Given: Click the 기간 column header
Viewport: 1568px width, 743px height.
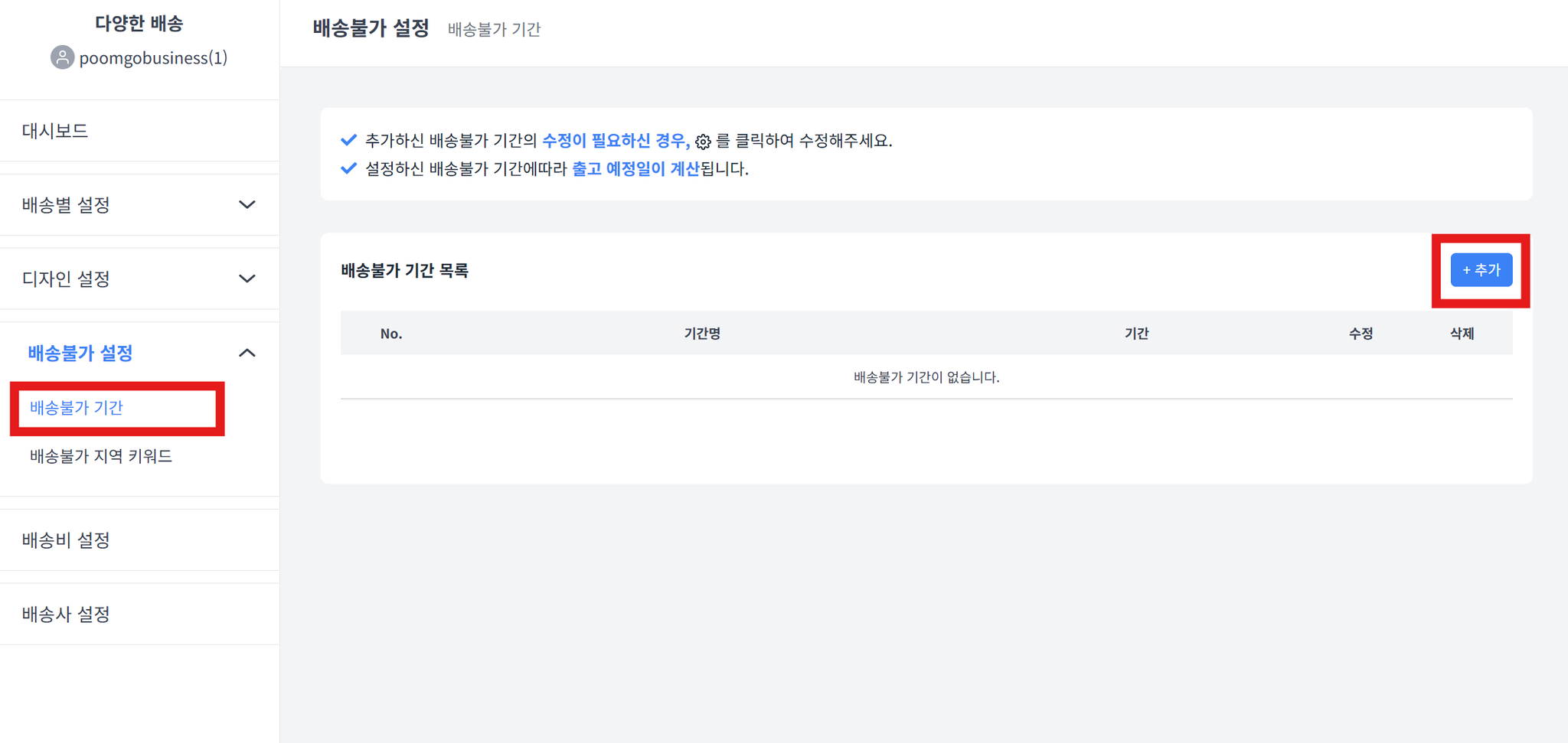Looking at the screenshot, I should click(1136, 334).
